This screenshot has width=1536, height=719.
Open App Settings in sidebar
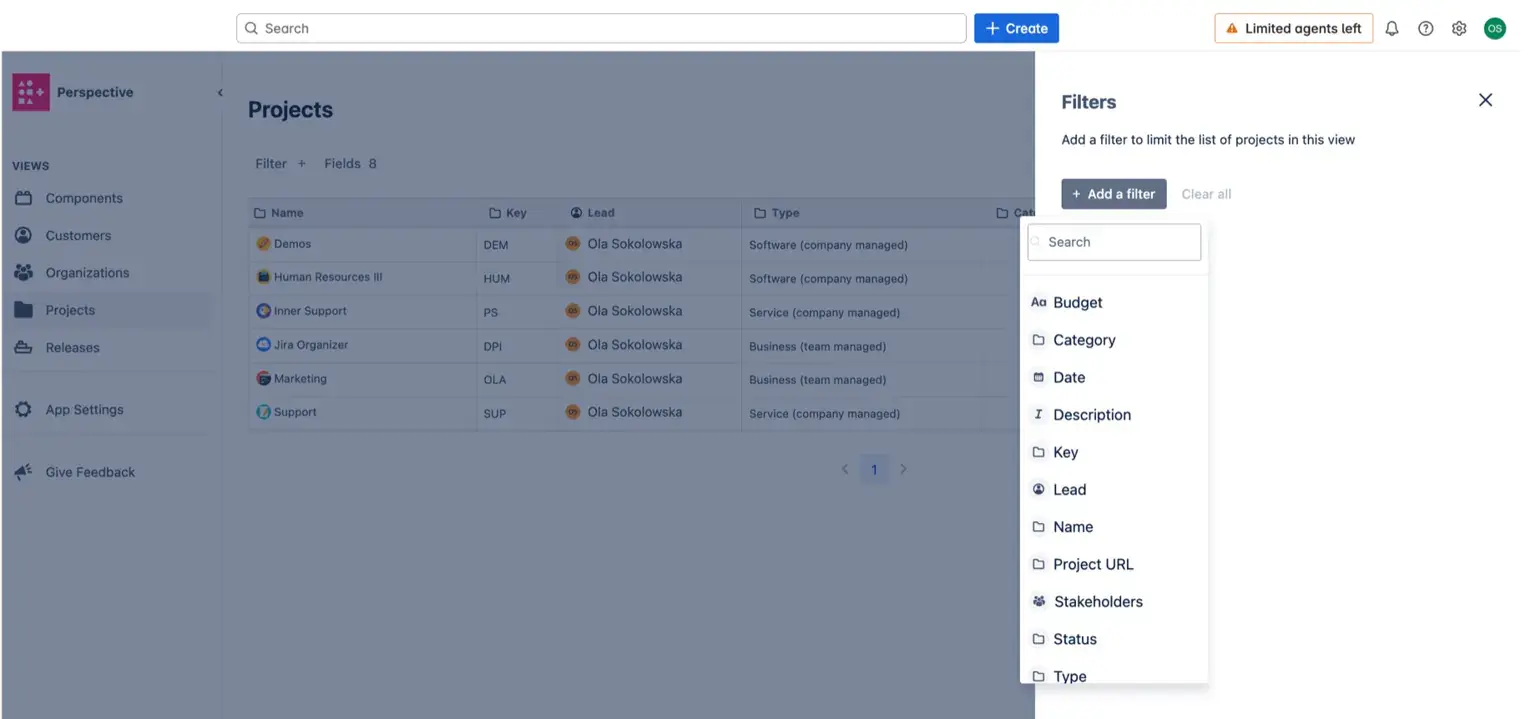click(84, 410)
